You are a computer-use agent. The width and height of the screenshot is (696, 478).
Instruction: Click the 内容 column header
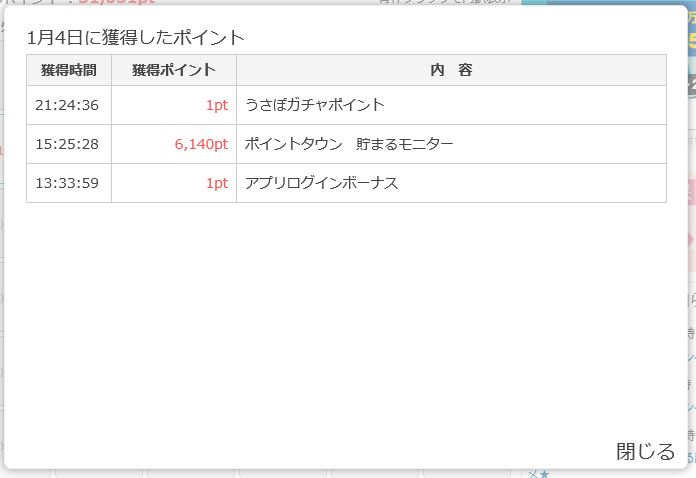[451, 70]
